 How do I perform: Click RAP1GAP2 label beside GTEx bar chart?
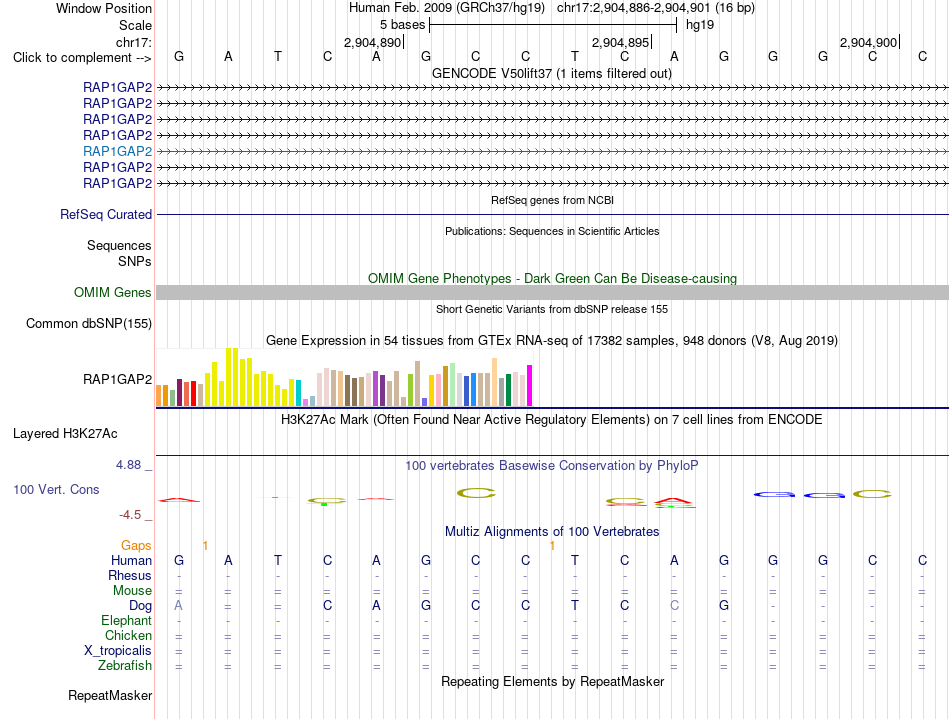[x=118, y=379]
